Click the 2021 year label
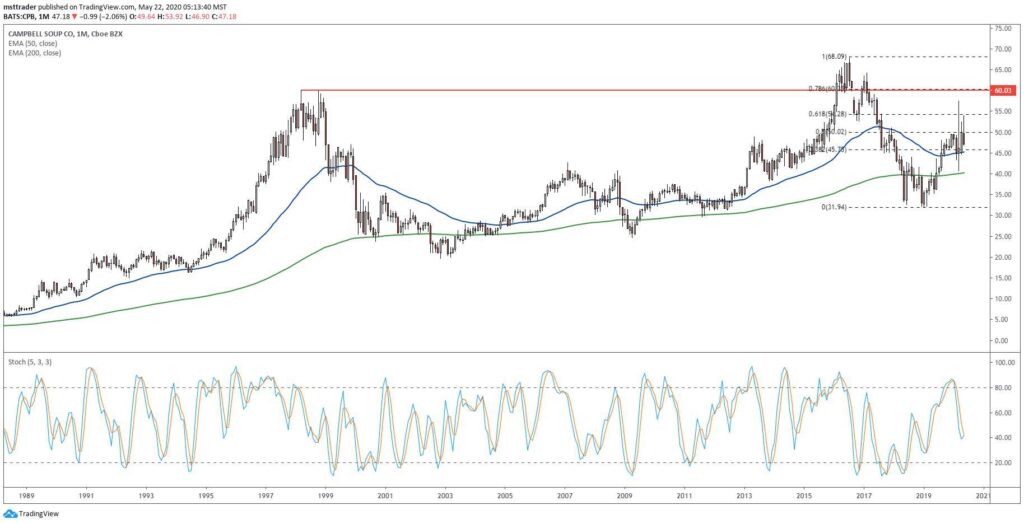Screen dimensions: 1024x524 984,497
